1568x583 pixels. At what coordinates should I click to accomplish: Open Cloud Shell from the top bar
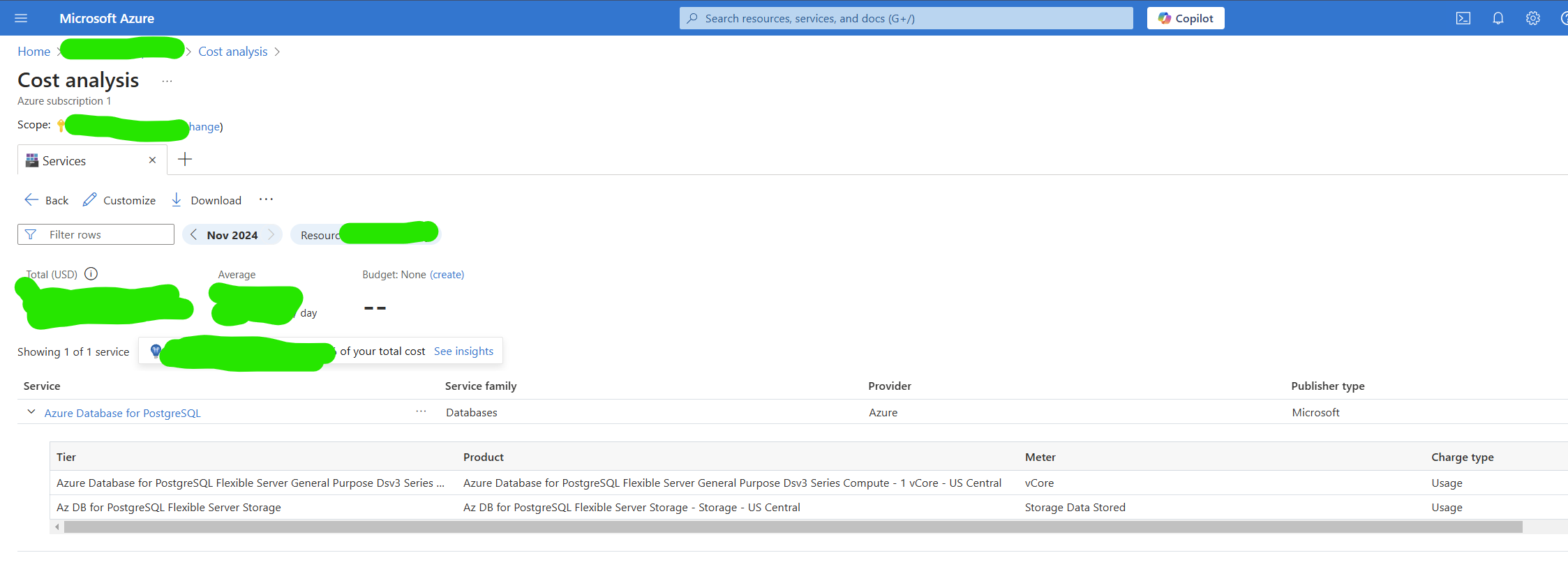tap(1463, 18)
